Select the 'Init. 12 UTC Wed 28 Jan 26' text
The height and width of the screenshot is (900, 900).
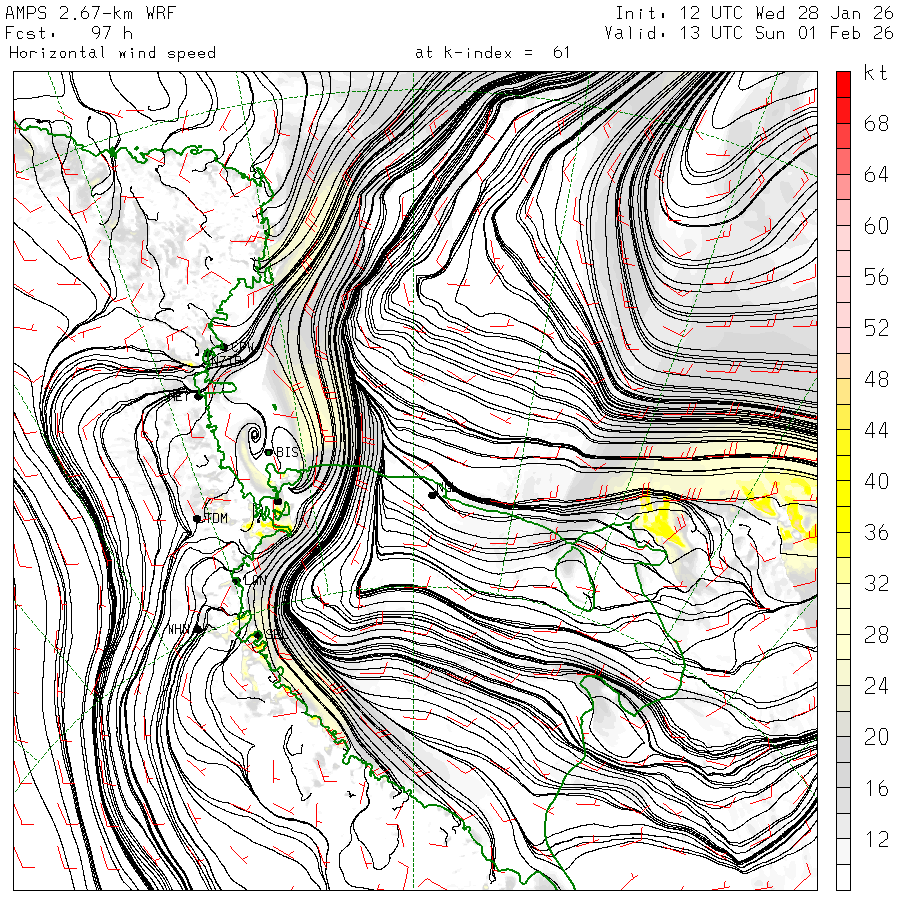(x=754, y=13)
